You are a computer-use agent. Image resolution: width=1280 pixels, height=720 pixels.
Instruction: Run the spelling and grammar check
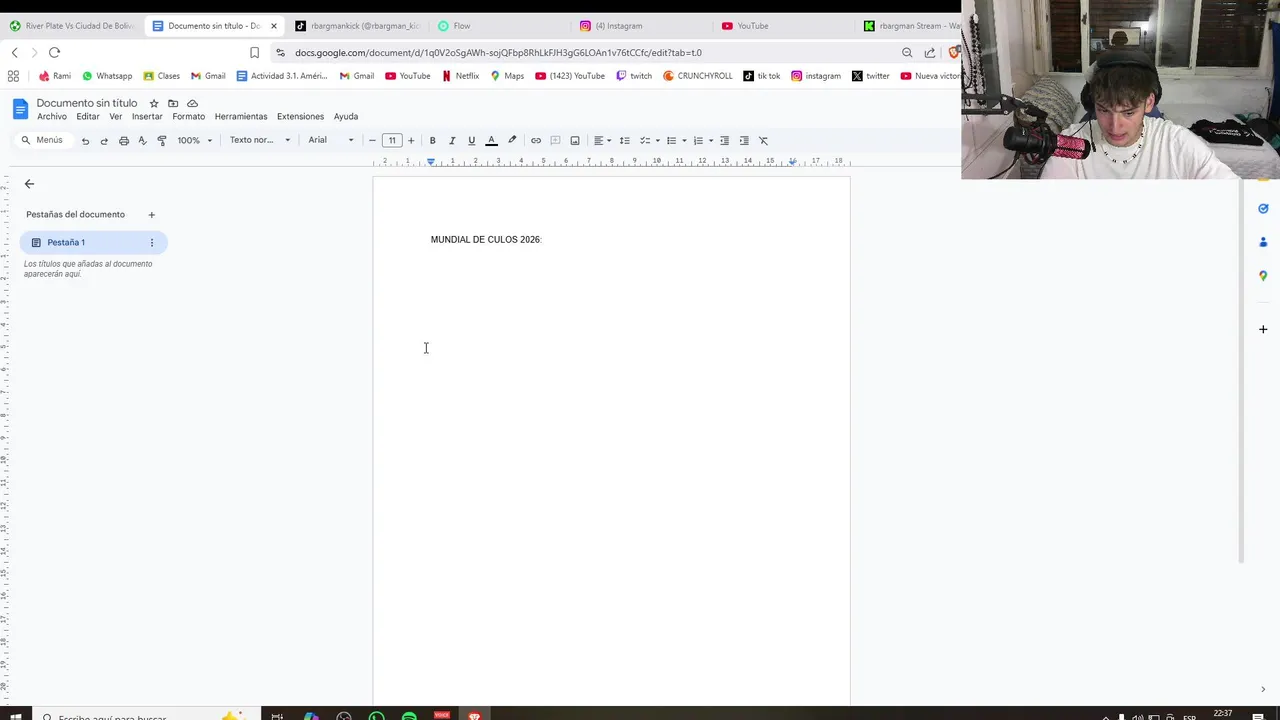[x=142, y=141]
